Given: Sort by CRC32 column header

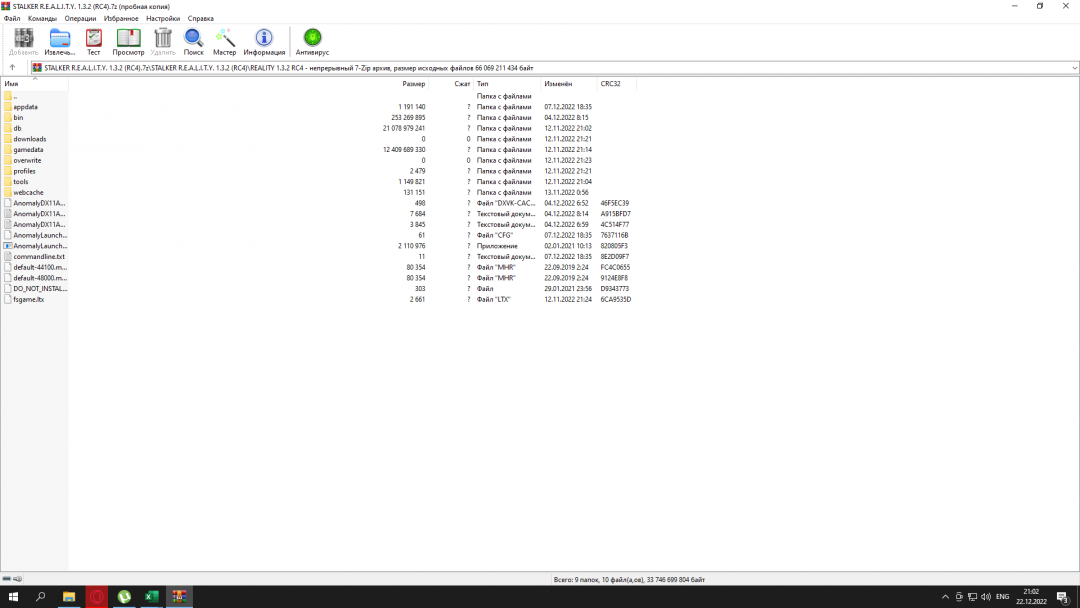Looking at the screenshot, I should tap(610, 83).
